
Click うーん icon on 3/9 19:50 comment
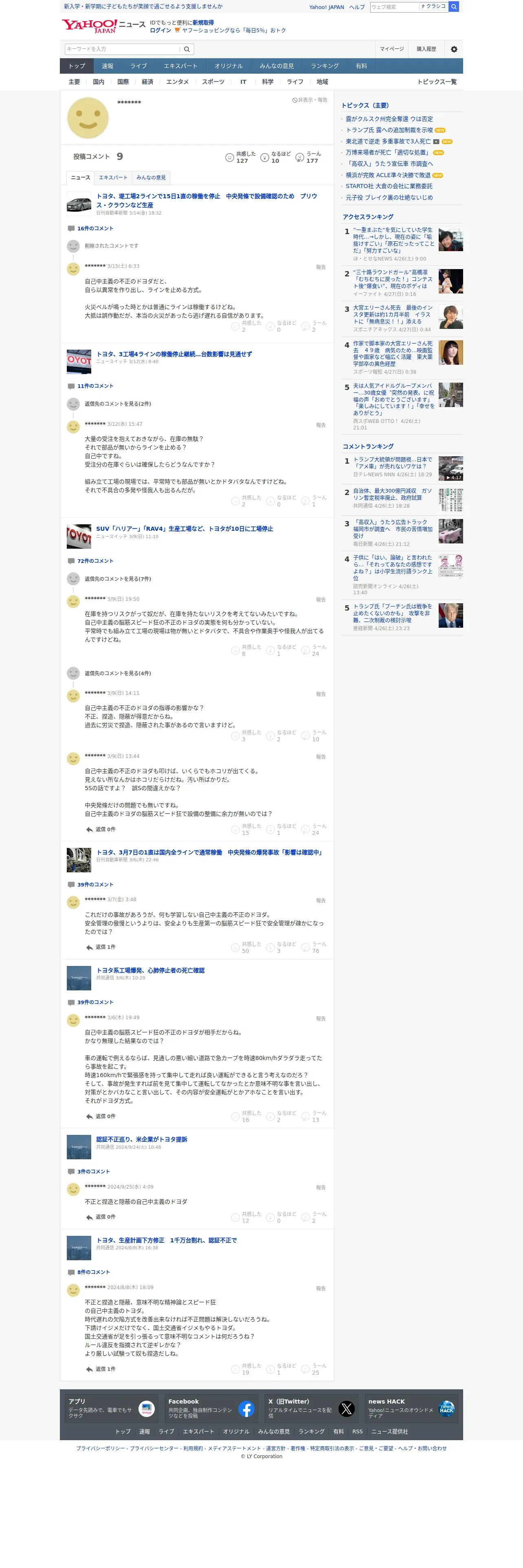coord(305,651)
